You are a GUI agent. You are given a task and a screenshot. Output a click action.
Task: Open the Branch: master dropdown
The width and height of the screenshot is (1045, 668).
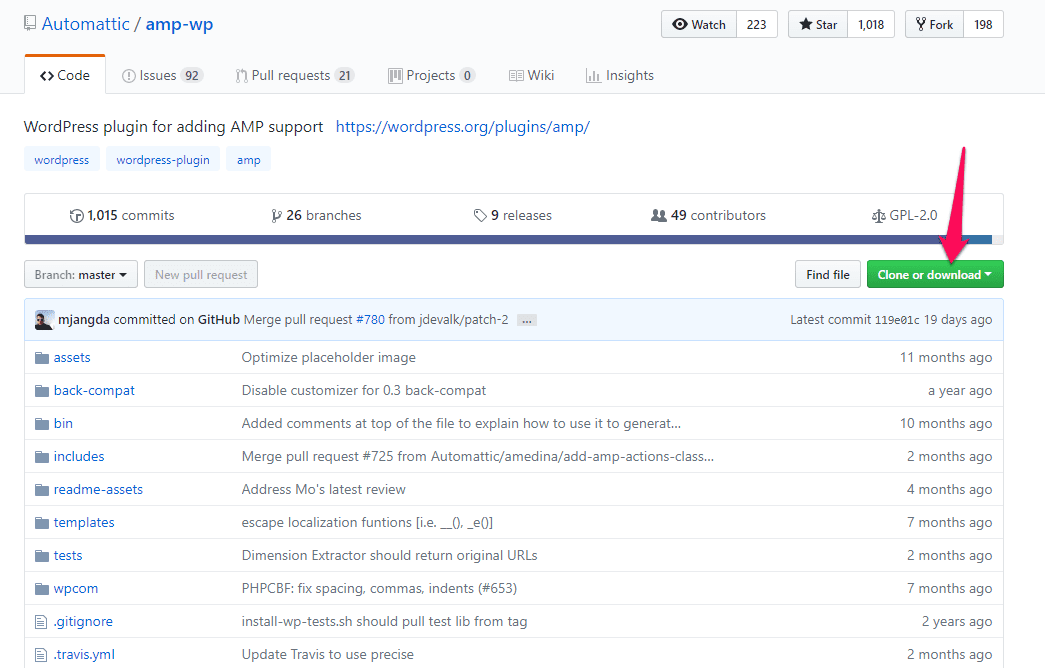click(x=81, y=275)
